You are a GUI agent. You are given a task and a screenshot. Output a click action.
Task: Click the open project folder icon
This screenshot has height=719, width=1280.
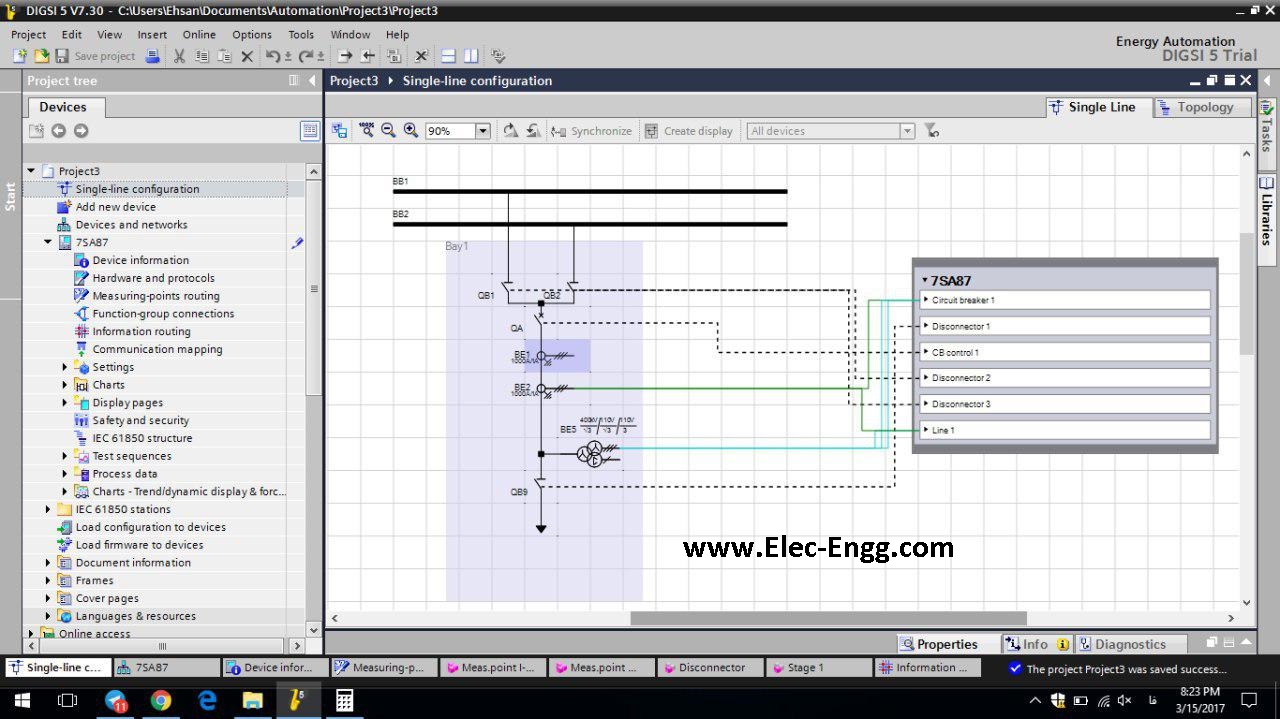[41, 56]
